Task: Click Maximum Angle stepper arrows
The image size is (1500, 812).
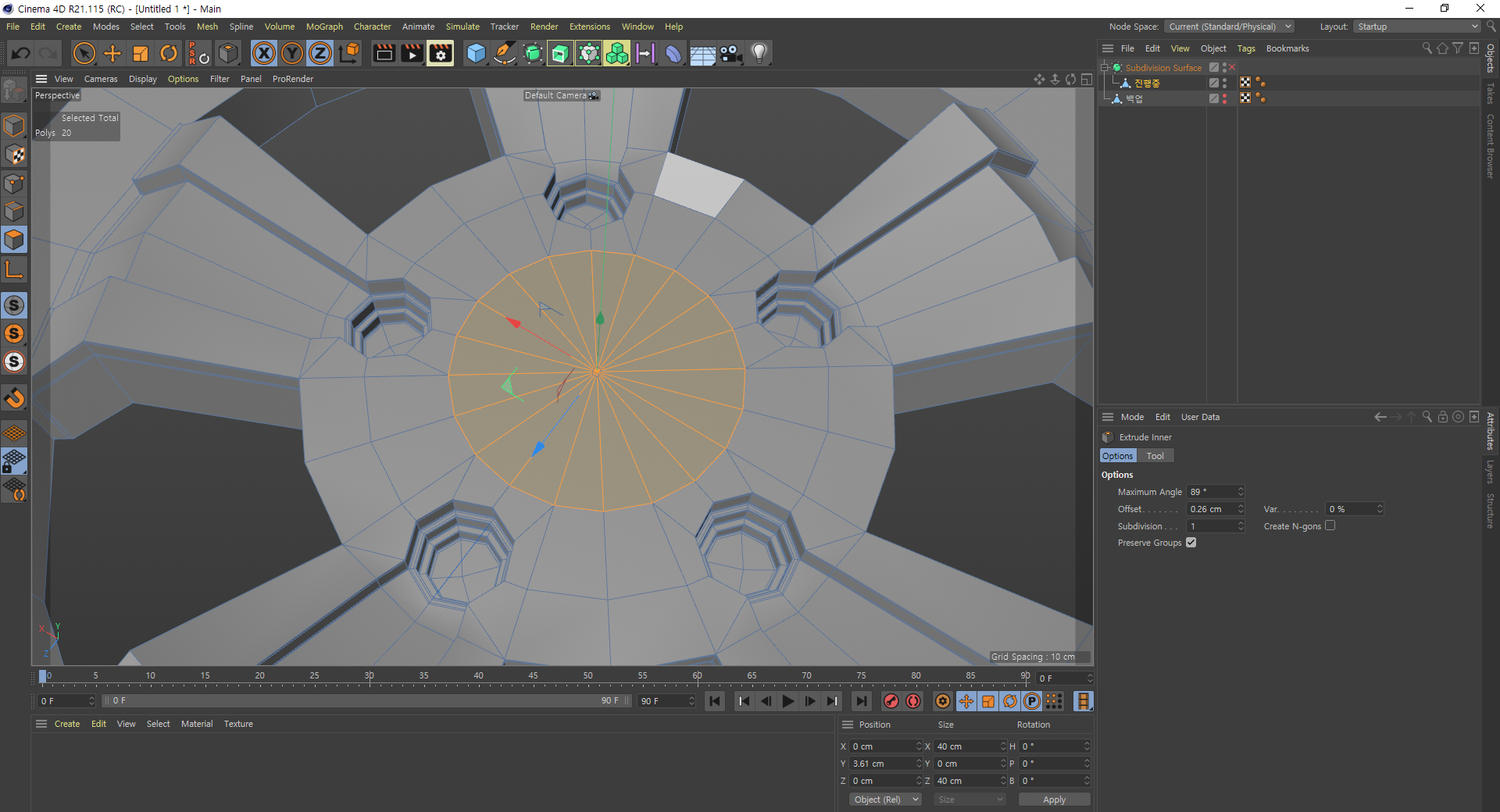Action: pyautogui.click(x=1241, y=492)
